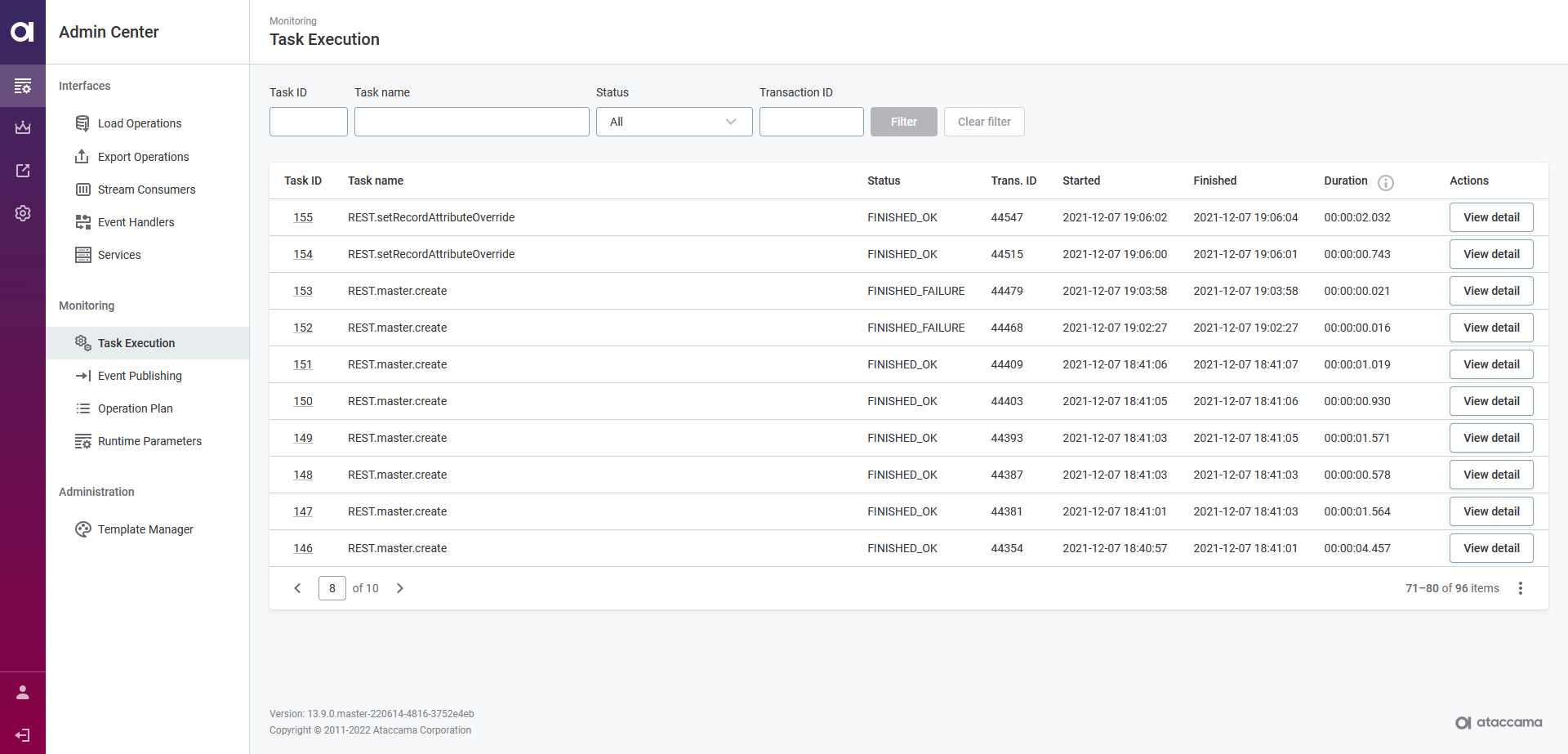The height and width of the screenshot is (754, 1568).
Task: Select Template Manager in sidebar
Action: 145,529
